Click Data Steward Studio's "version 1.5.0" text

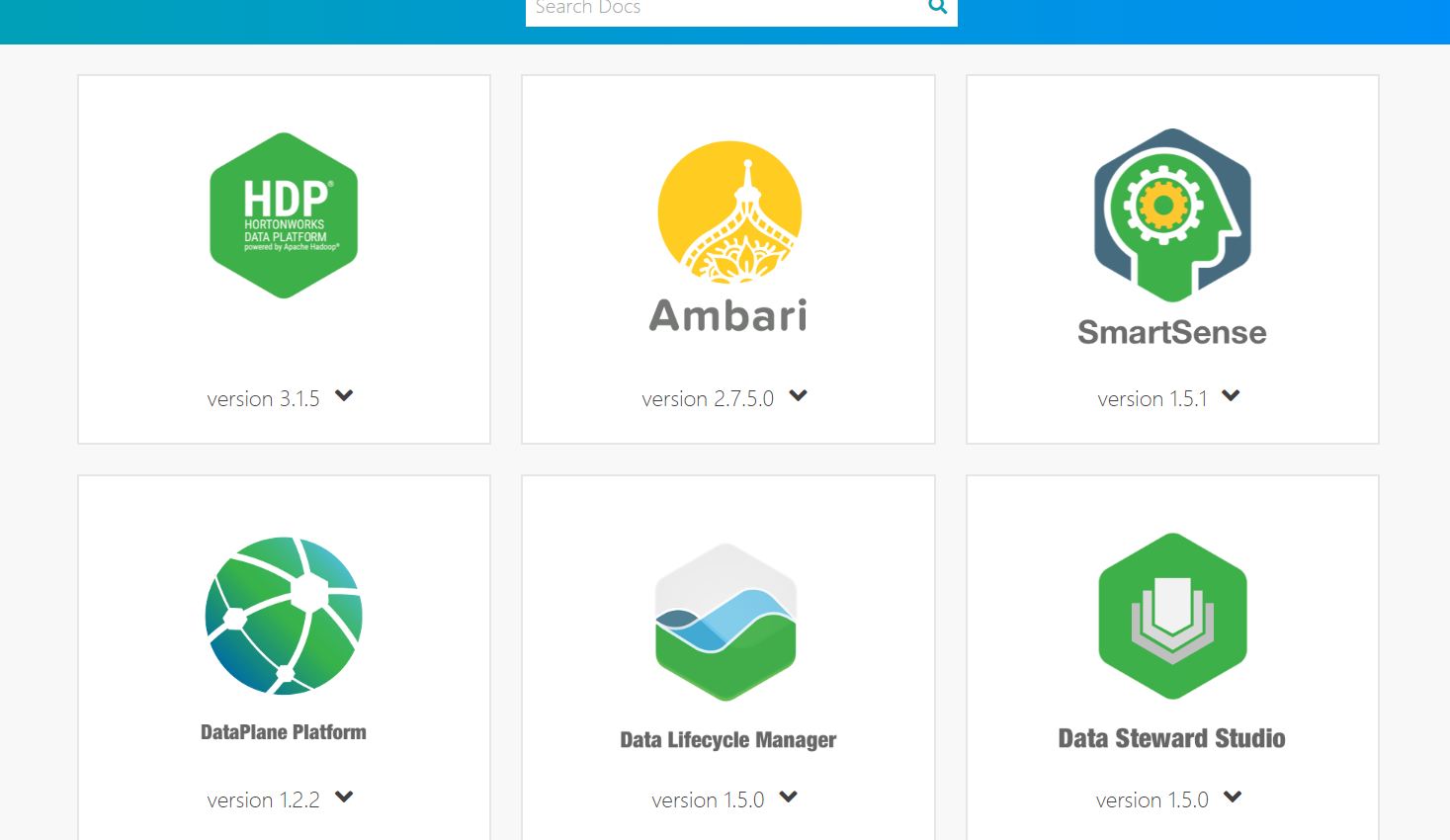(x=1152, y=800)
